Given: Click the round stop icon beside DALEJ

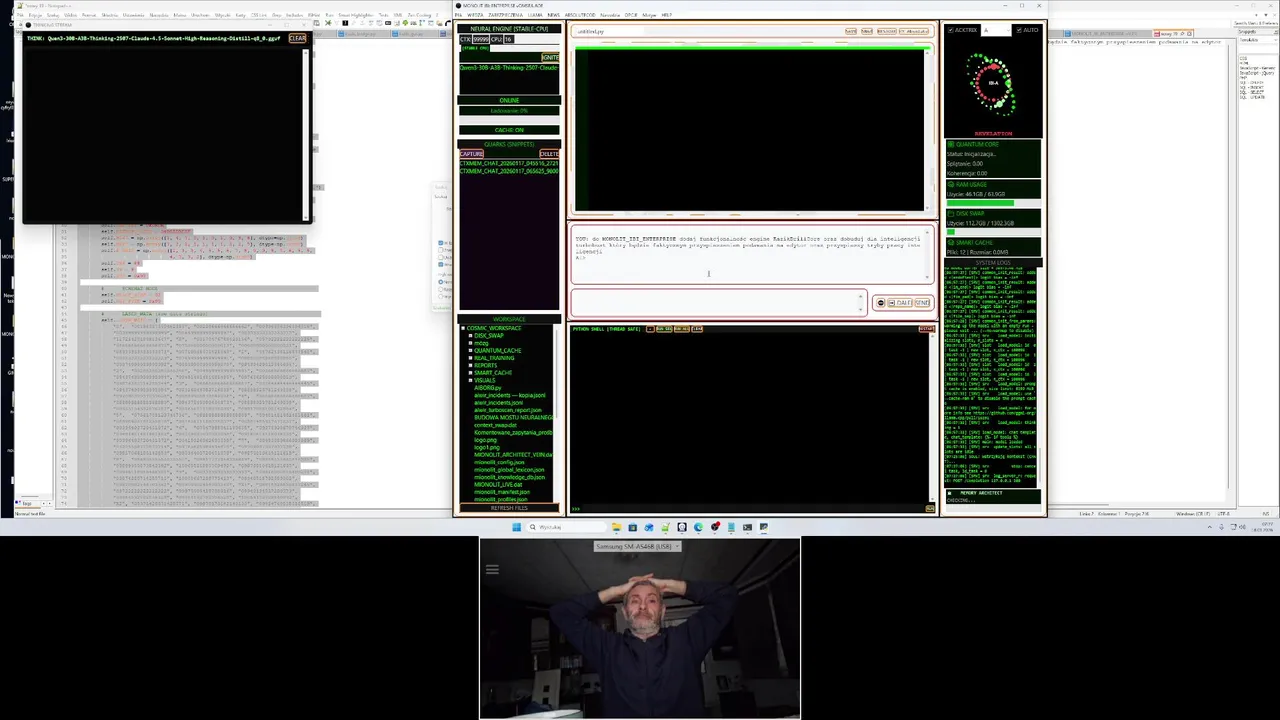Looking at the screenshot, I should tap(881, 303).
